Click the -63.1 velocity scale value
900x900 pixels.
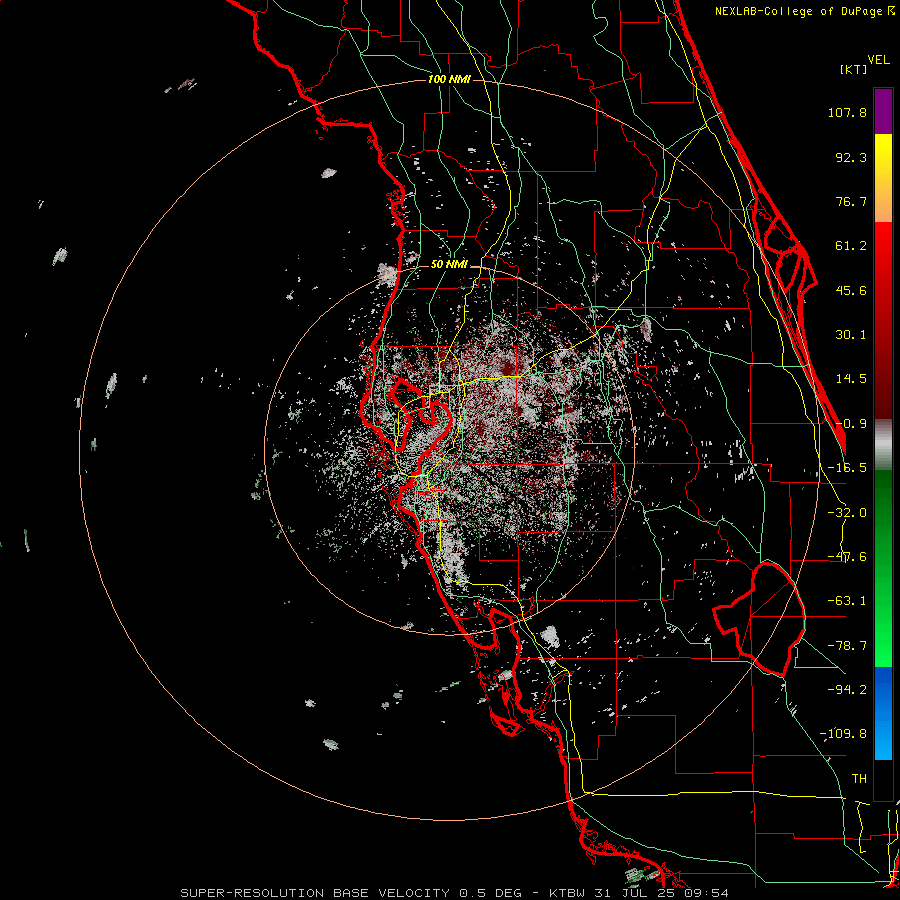[847, 601]
